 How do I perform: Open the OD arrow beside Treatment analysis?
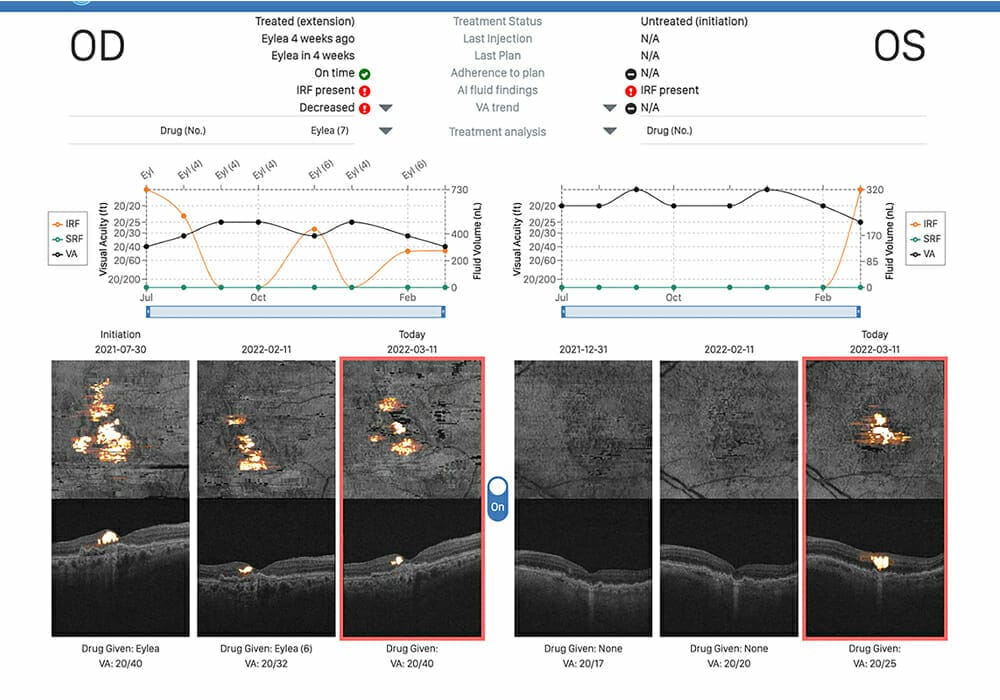coord(386,131)
